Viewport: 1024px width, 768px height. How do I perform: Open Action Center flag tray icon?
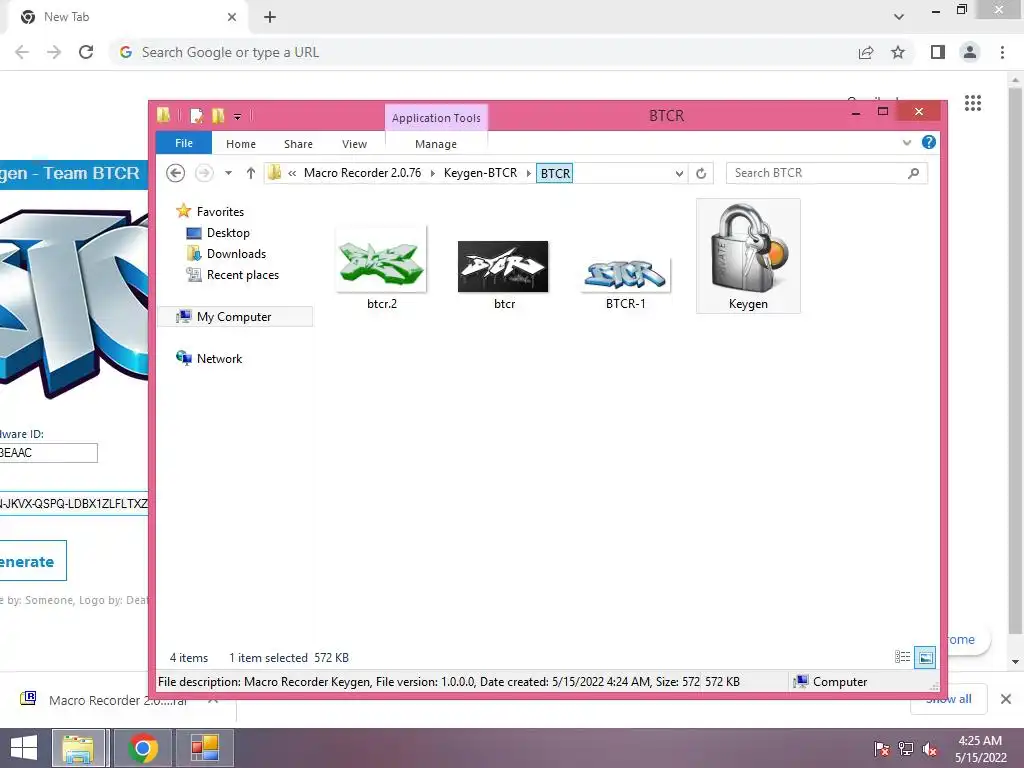882,749
